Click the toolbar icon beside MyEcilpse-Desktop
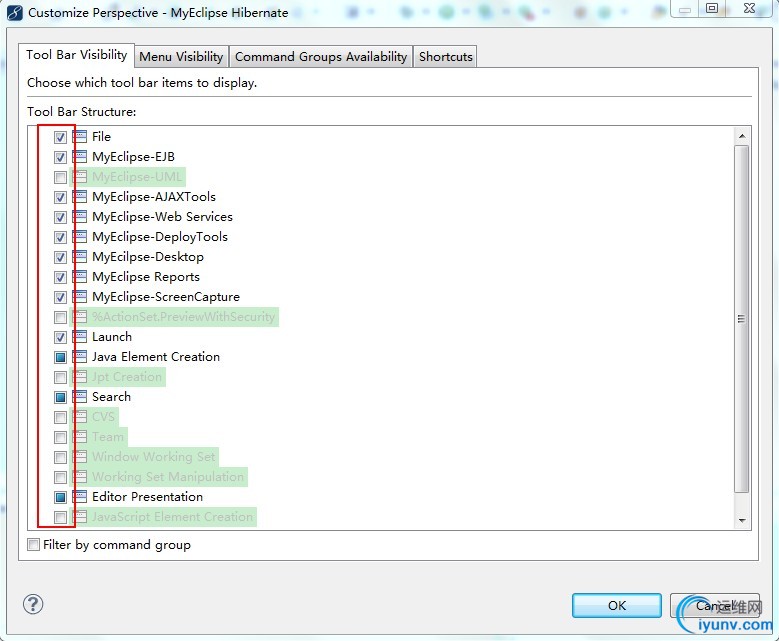The width and height of the screenshot is (779, 641). pos(79,257)
